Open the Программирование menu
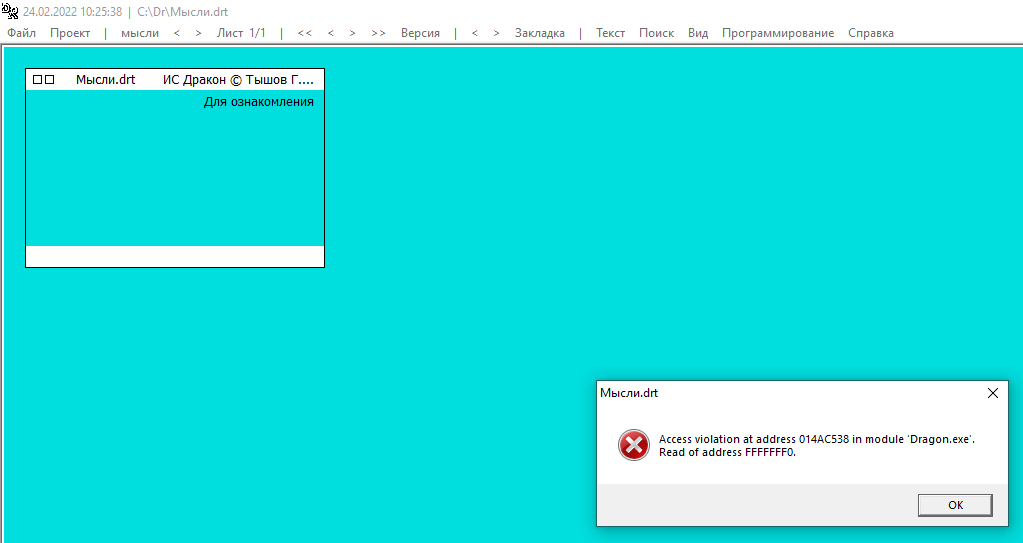Image resolution: width=1023 pixels, height=543 pixels. click(778, 33)
